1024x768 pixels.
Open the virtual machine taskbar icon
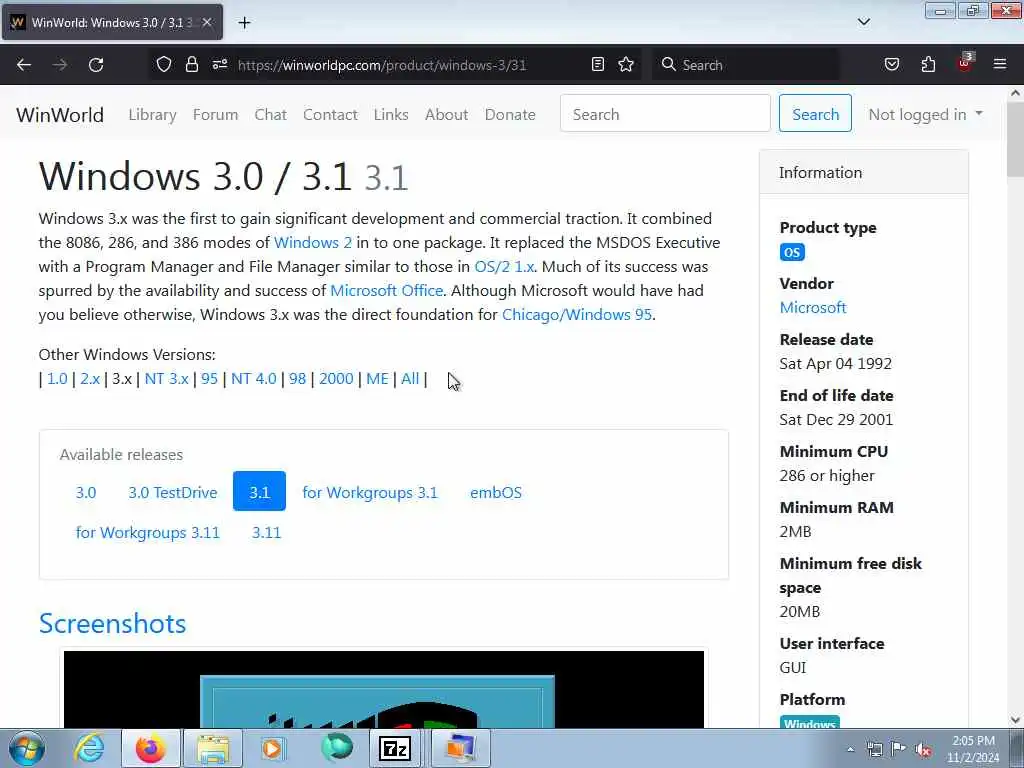(460, 748)
